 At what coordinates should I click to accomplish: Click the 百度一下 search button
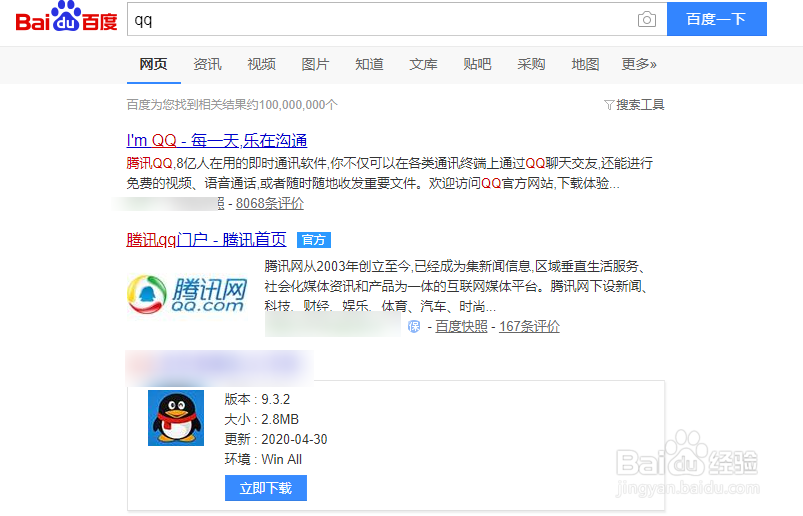pyautogui.click(x=716, y=19)
